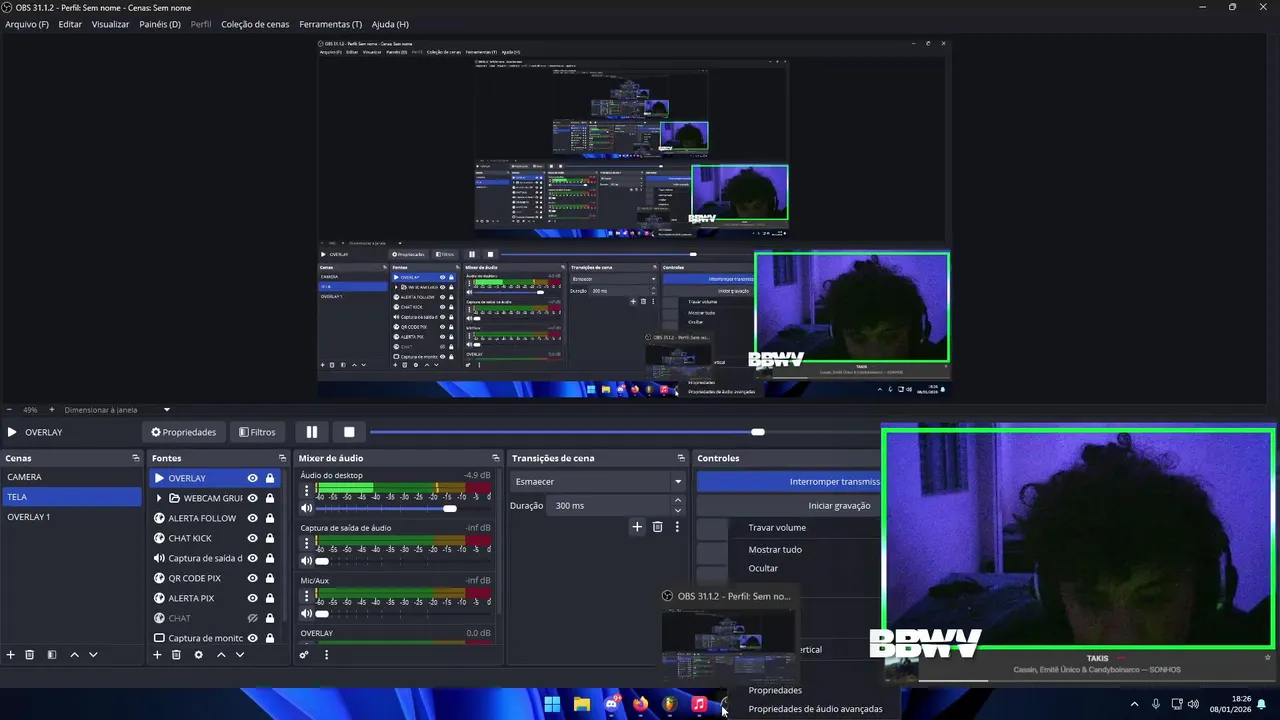Increase Duração value with up arrow
This screenshot has height=720, width=1280.
tap(678, 500)
